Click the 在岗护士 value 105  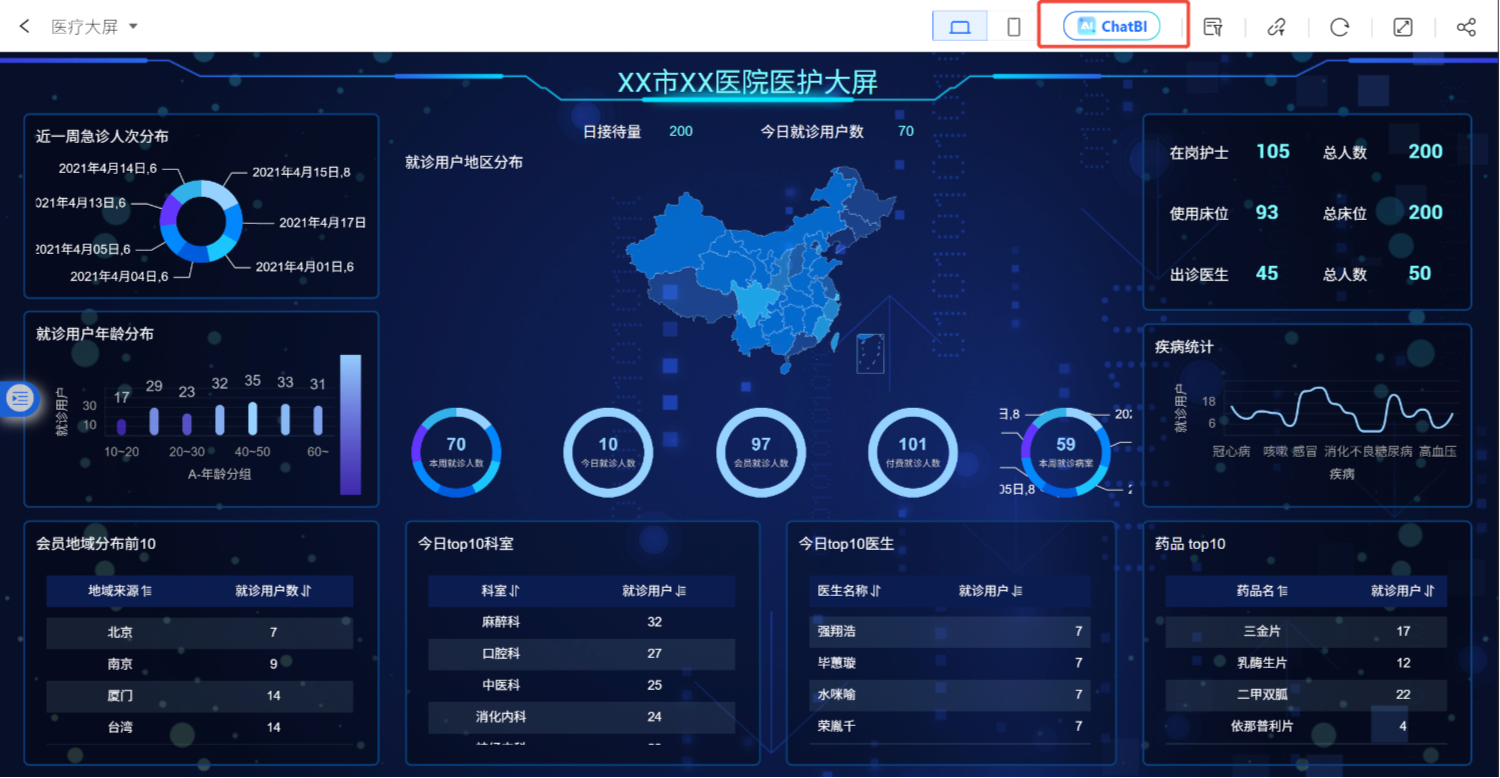click(x=1273, y=151)
